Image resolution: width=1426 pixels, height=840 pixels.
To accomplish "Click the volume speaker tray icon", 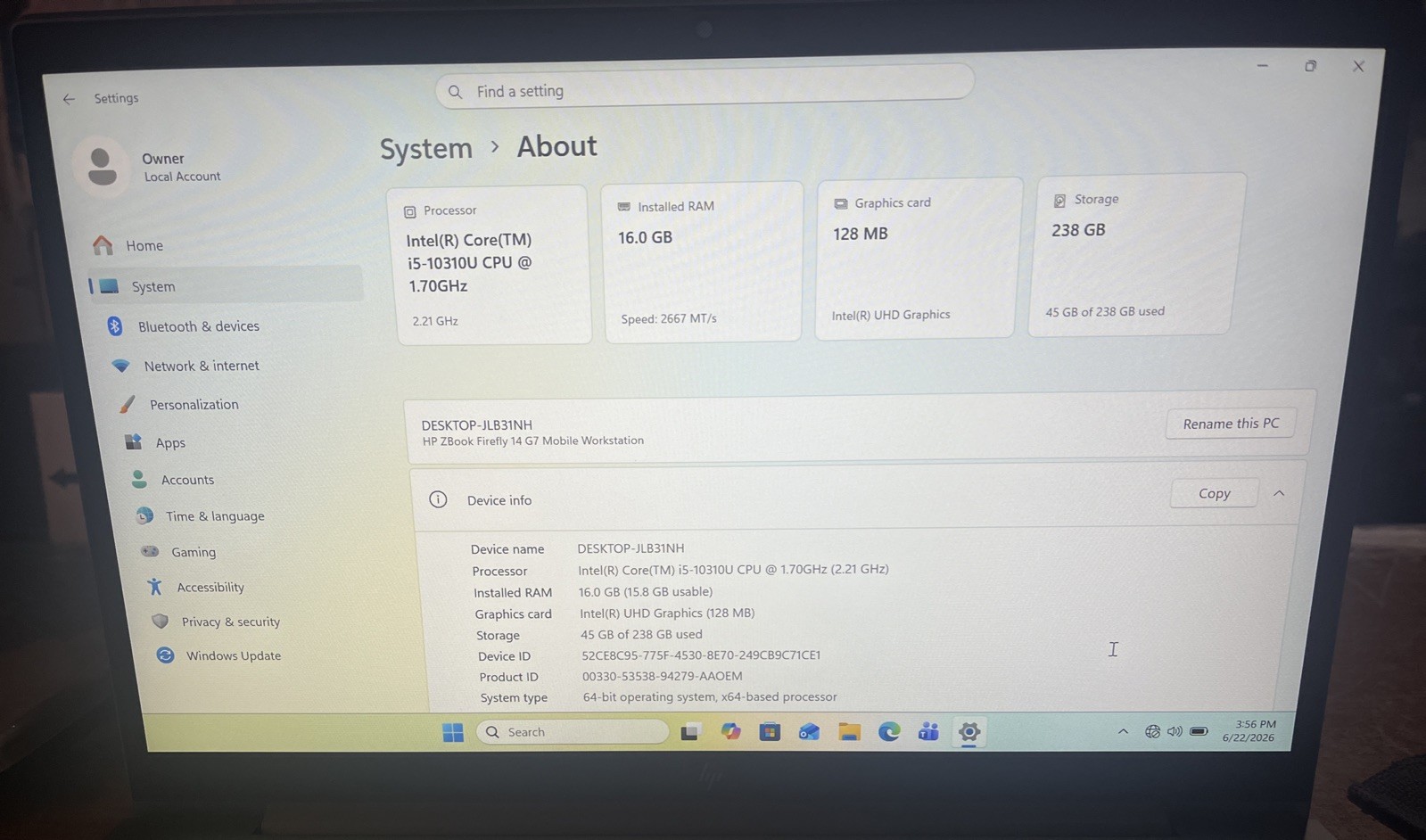I will [1175, 731].
